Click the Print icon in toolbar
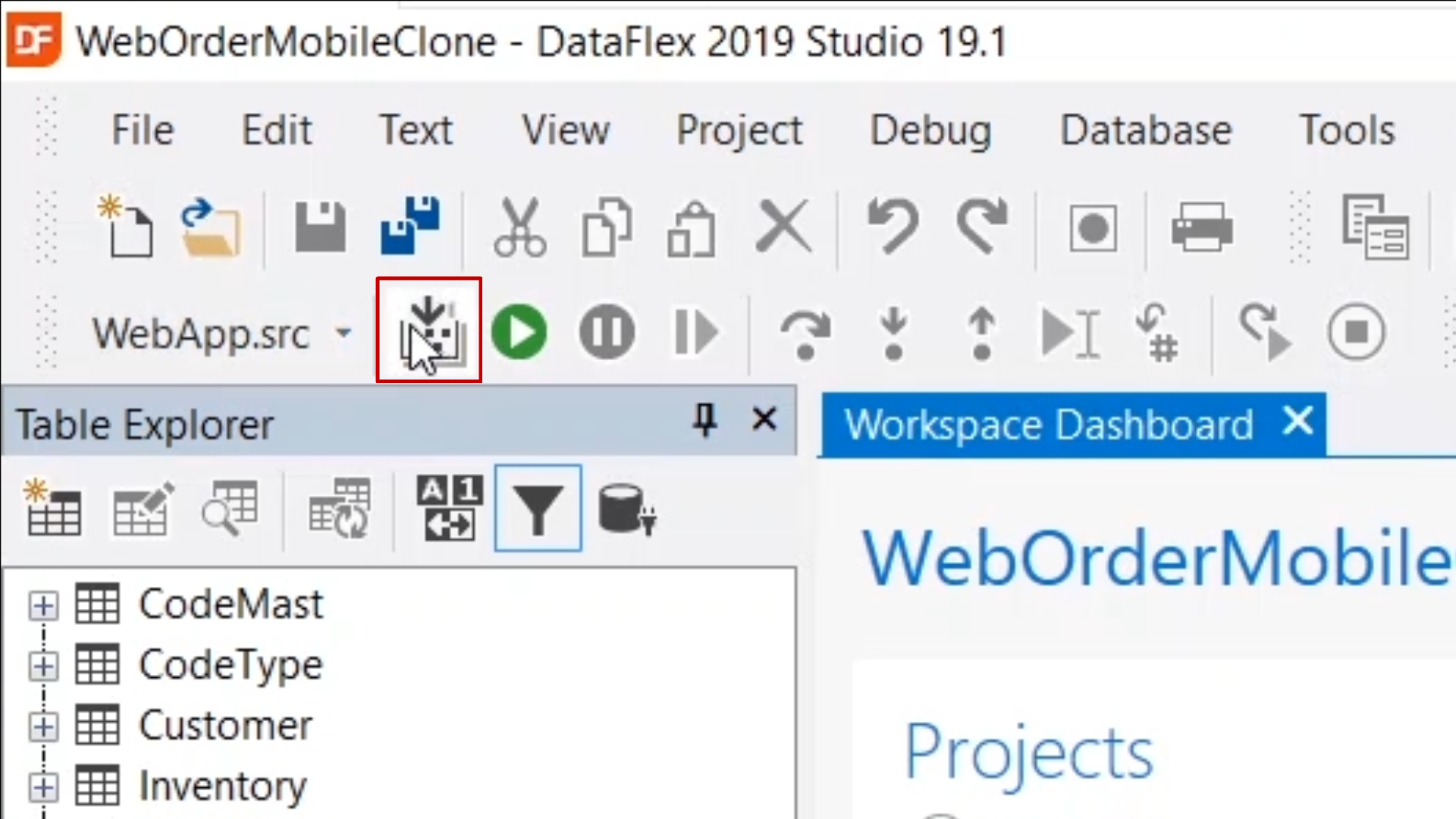This screenshot has height=819, width=1456. [1201, 226]
